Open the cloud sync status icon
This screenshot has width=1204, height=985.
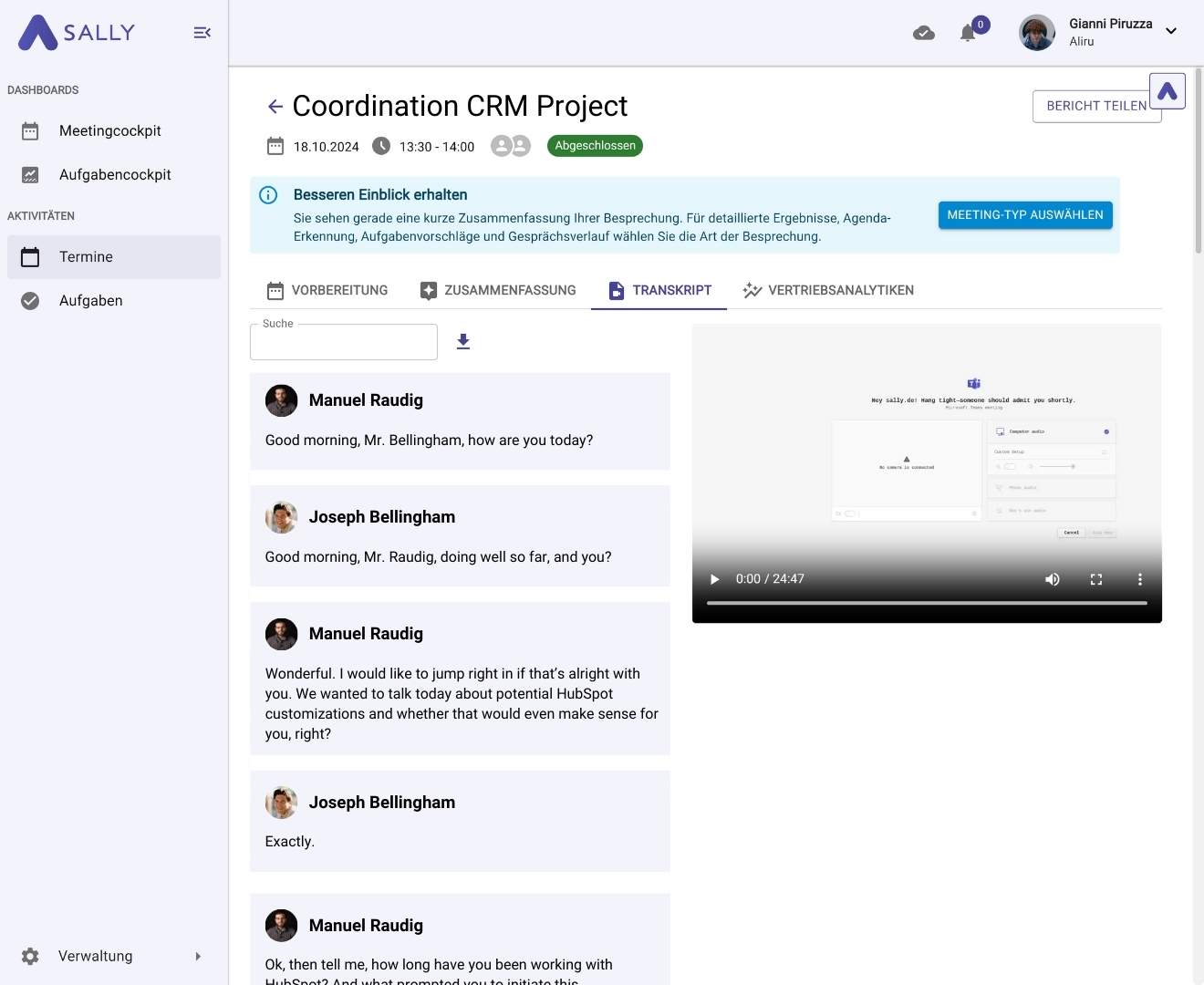point(924,33)
